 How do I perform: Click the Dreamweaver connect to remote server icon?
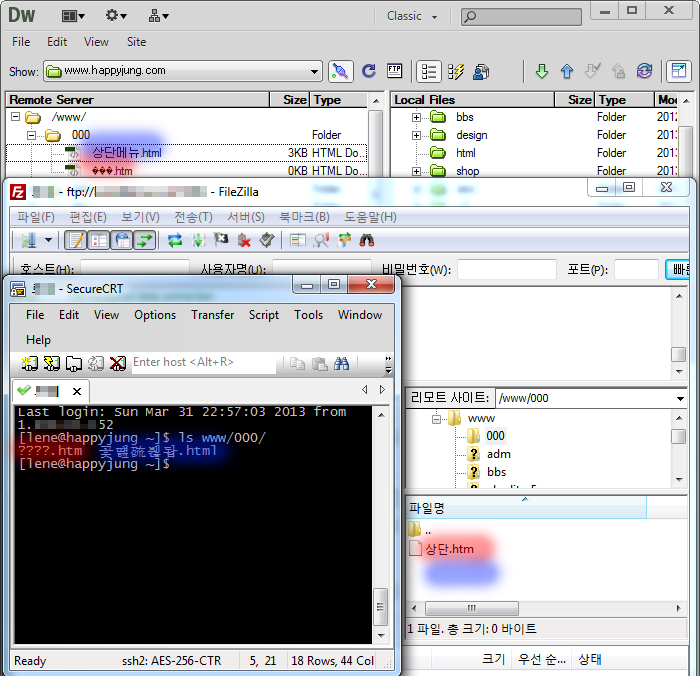(x=341, y=71)
